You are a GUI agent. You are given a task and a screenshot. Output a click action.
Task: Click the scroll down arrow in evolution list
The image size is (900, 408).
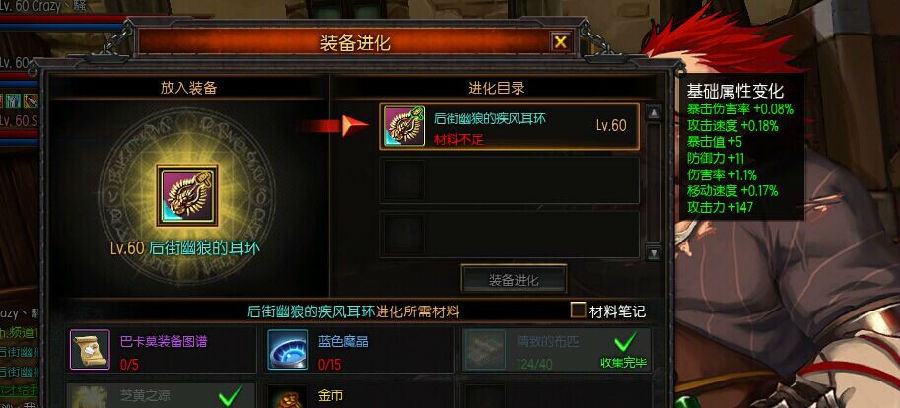(x=653, y=252)
